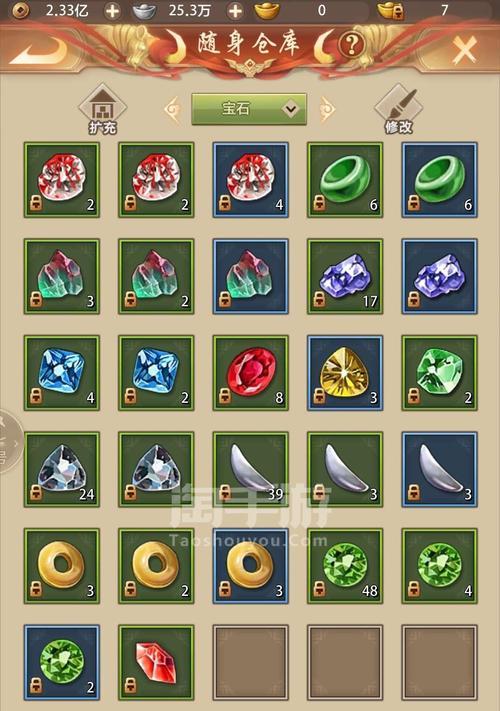Tap the 修改 brush edit icon

(x=398, y=110)
